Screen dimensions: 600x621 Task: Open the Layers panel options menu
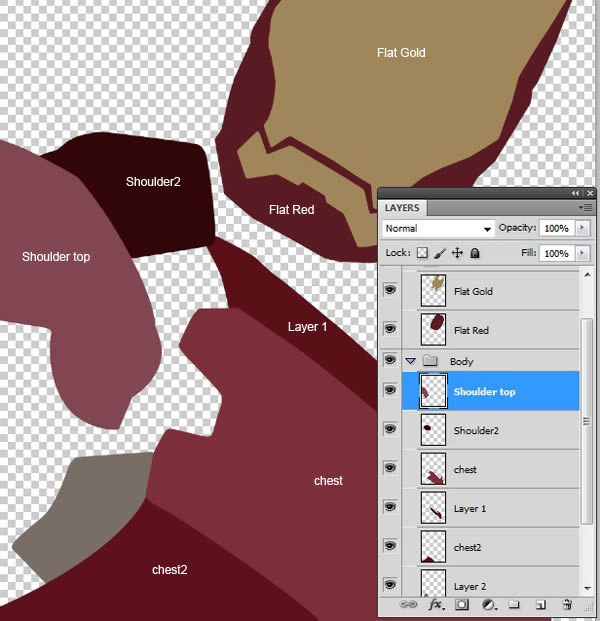point(585,208)
